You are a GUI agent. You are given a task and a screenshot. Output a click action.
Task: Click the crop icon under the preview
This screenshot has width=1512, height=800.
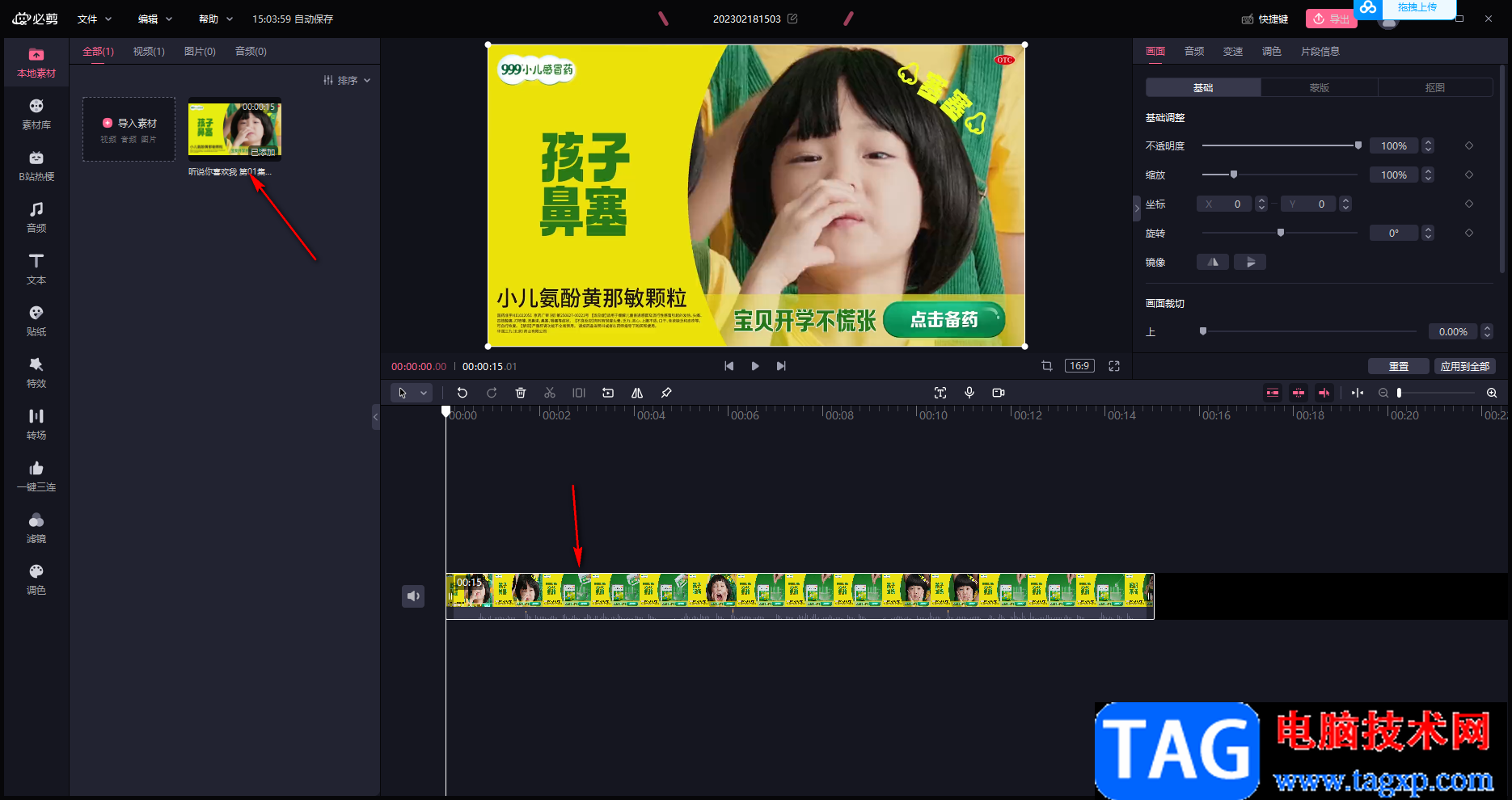(x=1047, y=366)
